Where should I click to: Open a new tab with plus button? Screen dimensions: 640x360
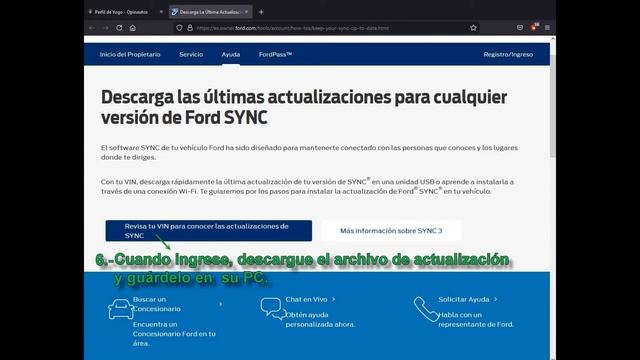click(261, 12)
